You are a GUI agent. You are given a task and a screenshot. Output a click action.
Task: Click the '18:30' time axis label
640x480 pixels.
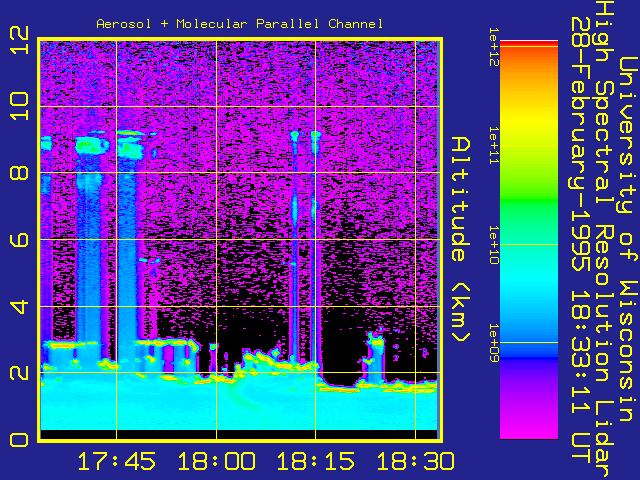tap(415, 461)
